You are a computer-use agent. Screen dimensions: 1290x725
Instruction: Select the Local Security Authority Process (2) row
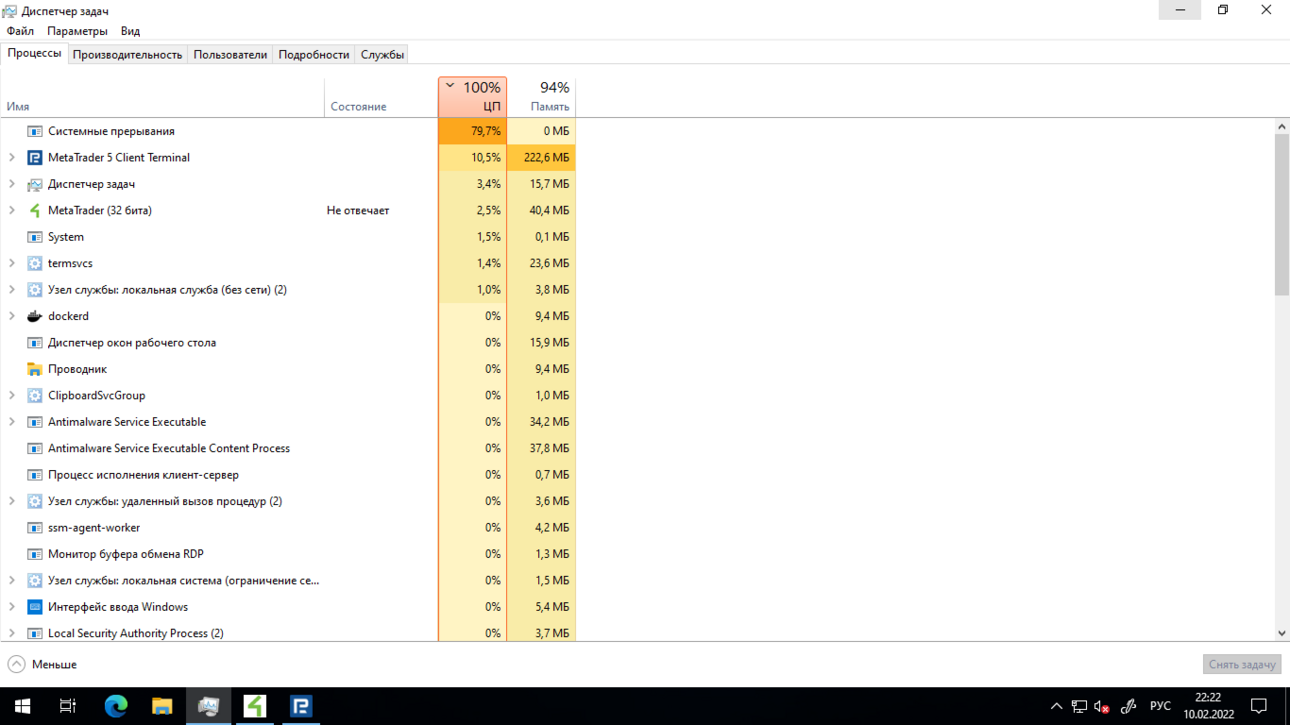[288, 633]
